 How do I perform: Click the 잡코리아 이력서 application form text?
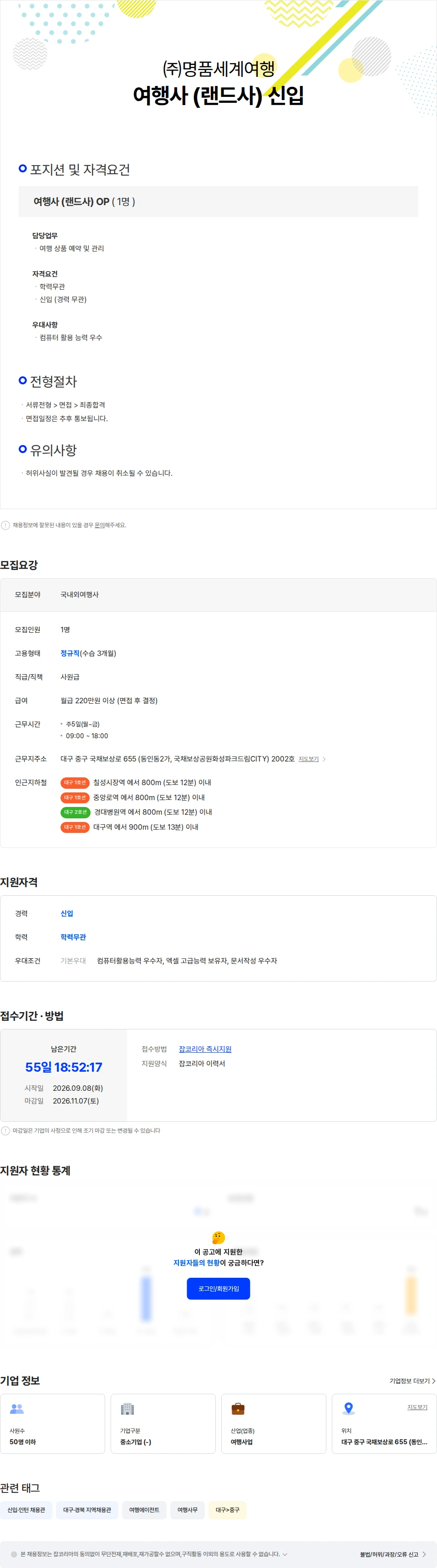[x=202, y=1064]
